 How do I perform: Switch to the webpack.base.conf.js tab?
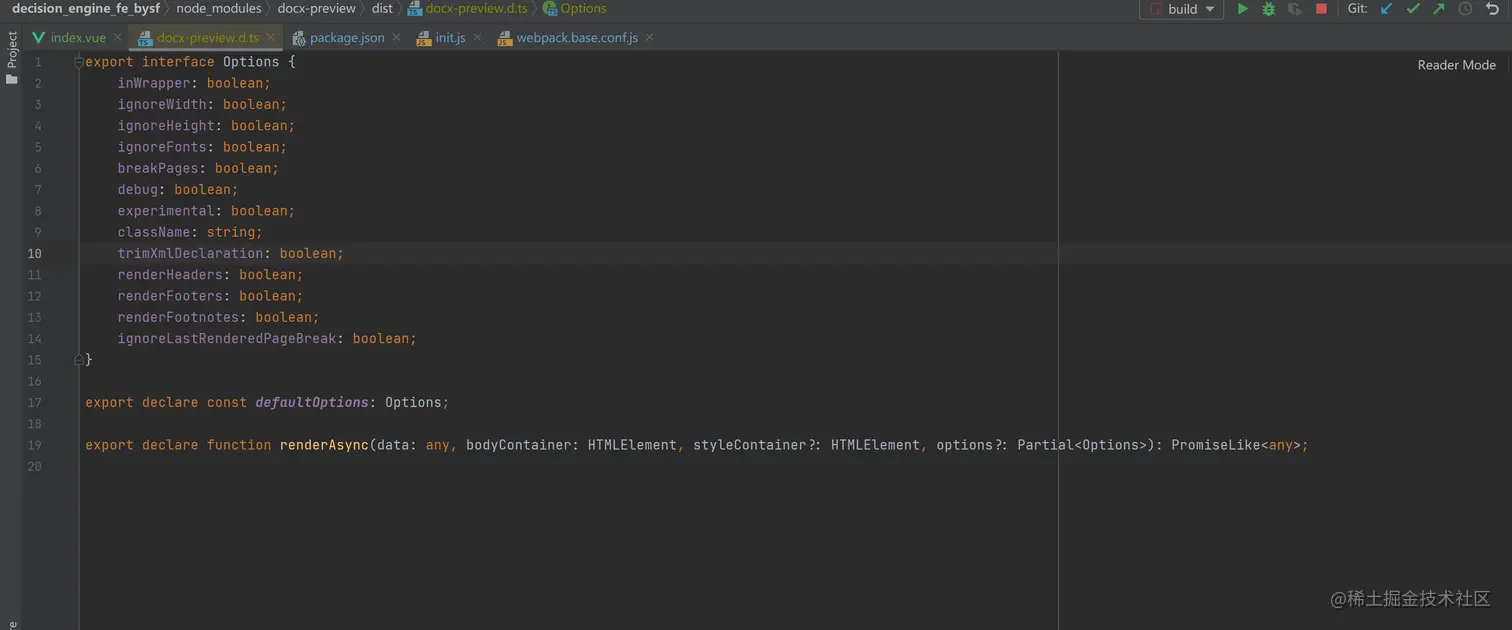[576, 38]
